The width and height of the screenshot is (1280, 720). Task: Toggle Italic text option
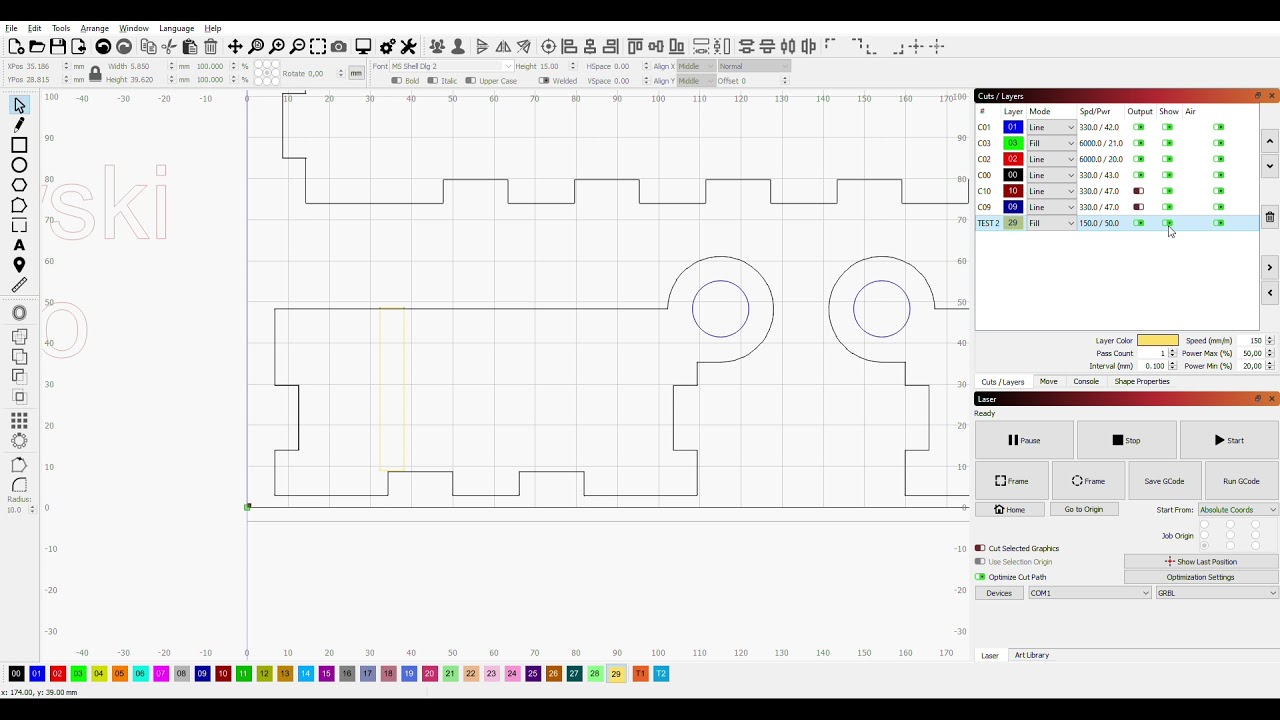435,81
